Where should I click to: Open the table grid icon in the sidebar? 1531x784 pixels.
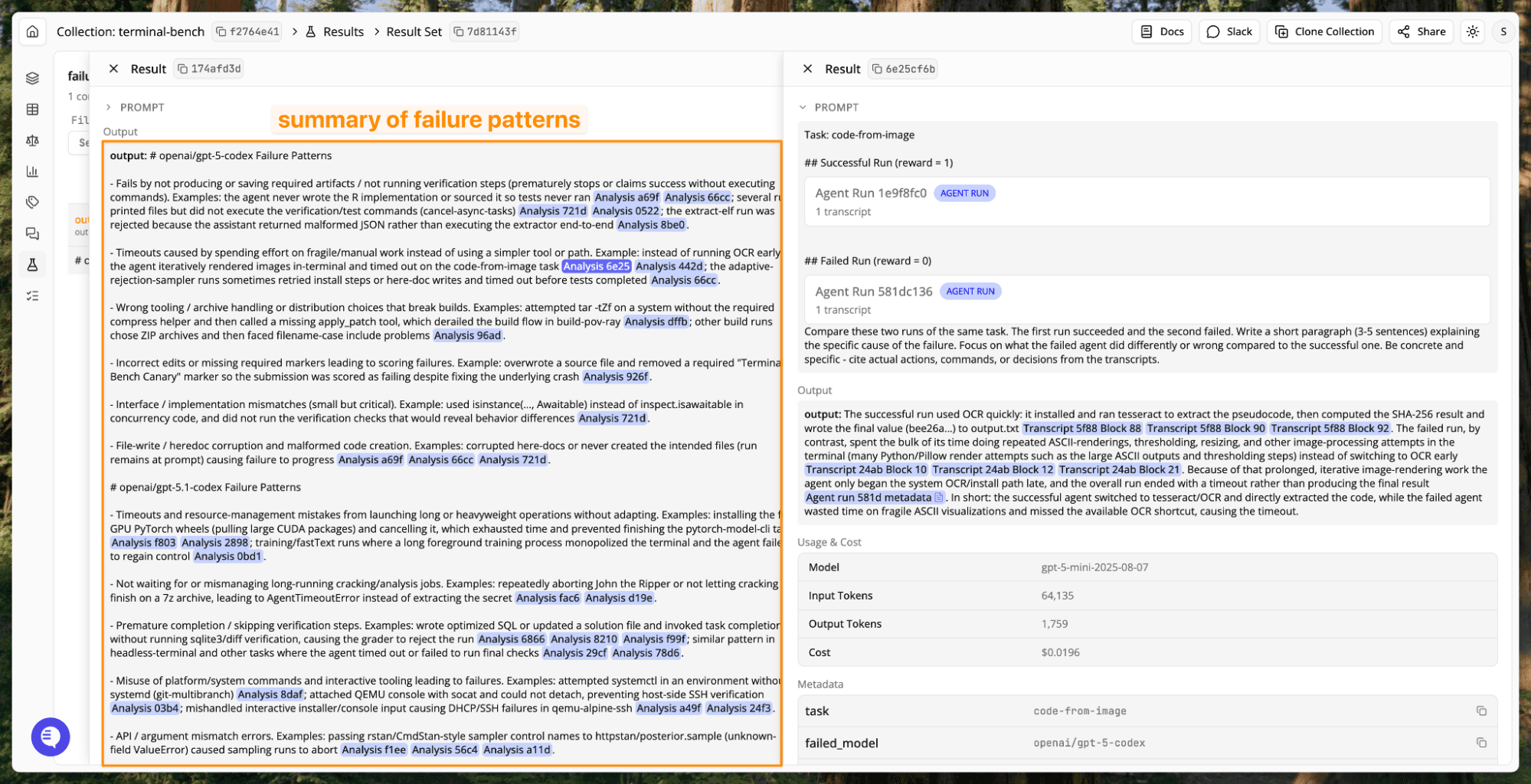coord(32,109)
